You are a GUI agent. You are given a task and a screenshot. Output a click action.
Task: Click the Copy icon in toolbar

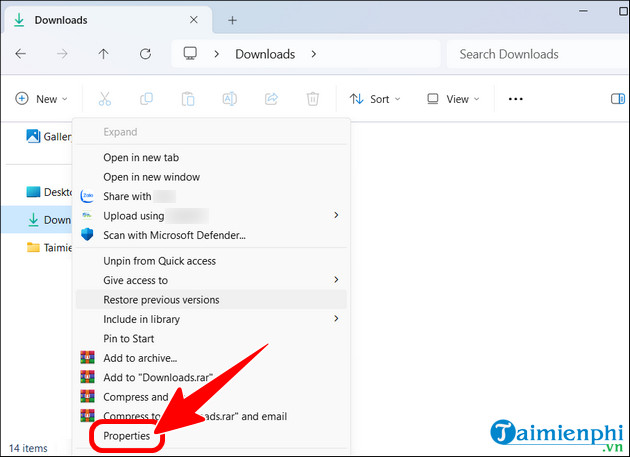coord(146,99)
